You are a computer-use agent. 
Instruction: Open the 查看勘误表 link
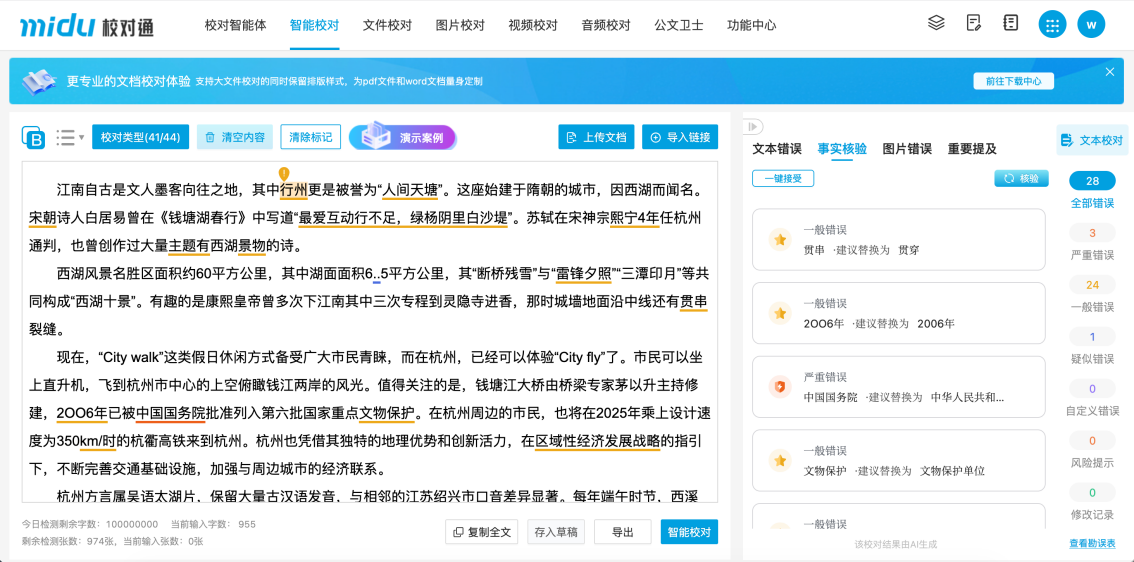(1092, 544)
